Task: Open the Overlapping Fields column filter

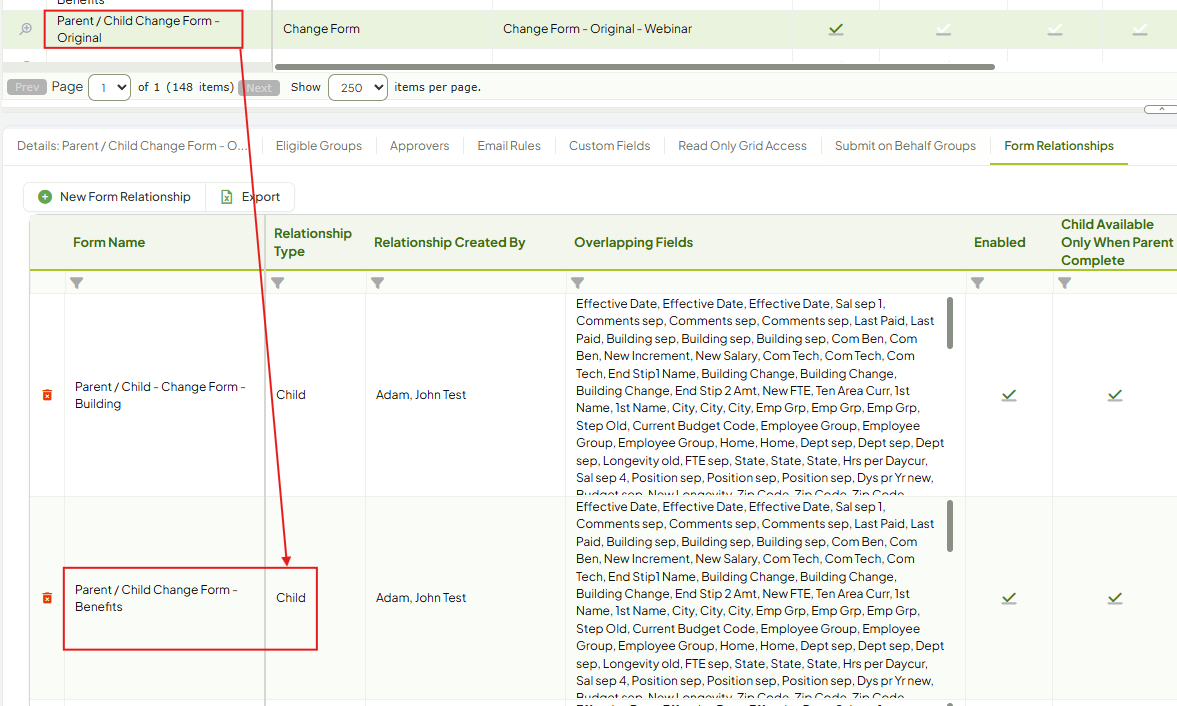Action: click(577, 283)
